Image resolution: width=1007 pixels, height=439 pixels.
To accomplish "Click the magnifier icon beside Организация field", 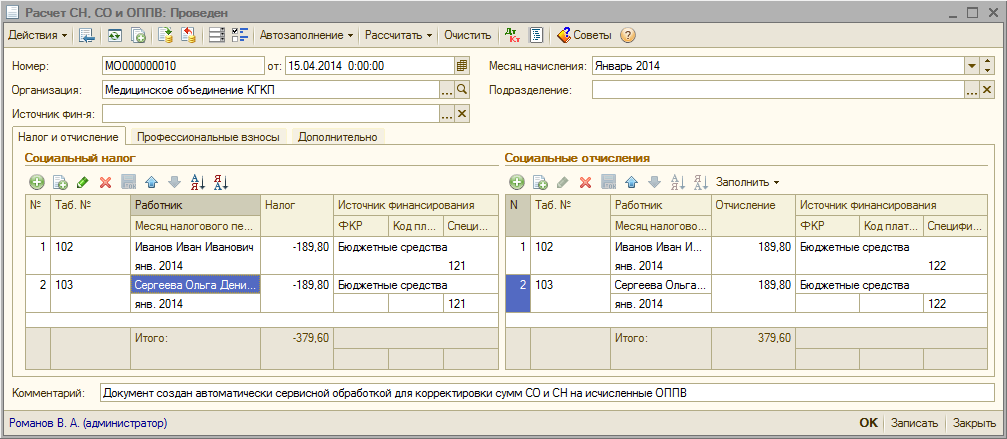I will pos(462,90).
